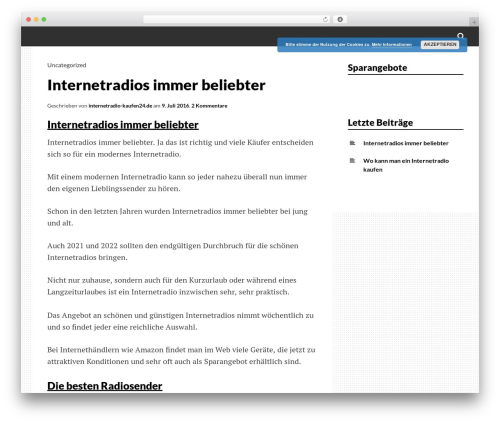Click the paragraph starting 'Bei Internethändlern wie Amazon'
The height and width of the screenshot is (423, 500).
point(181,355)
